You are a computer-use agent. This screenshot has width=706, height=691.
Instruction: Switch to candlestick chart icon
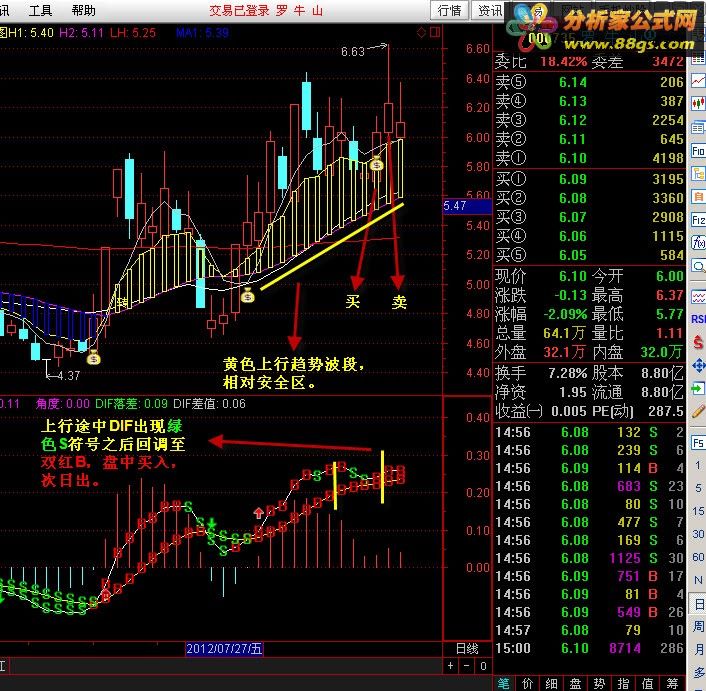coord(698,104)
